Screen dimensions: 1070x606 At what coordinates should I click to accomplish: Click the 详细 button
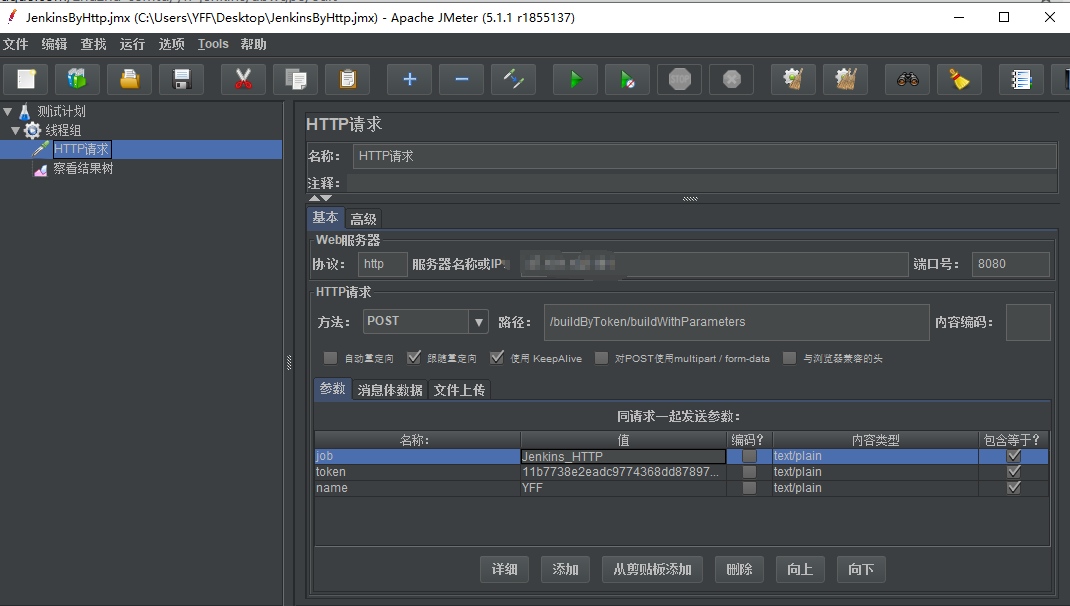(504, 569)
